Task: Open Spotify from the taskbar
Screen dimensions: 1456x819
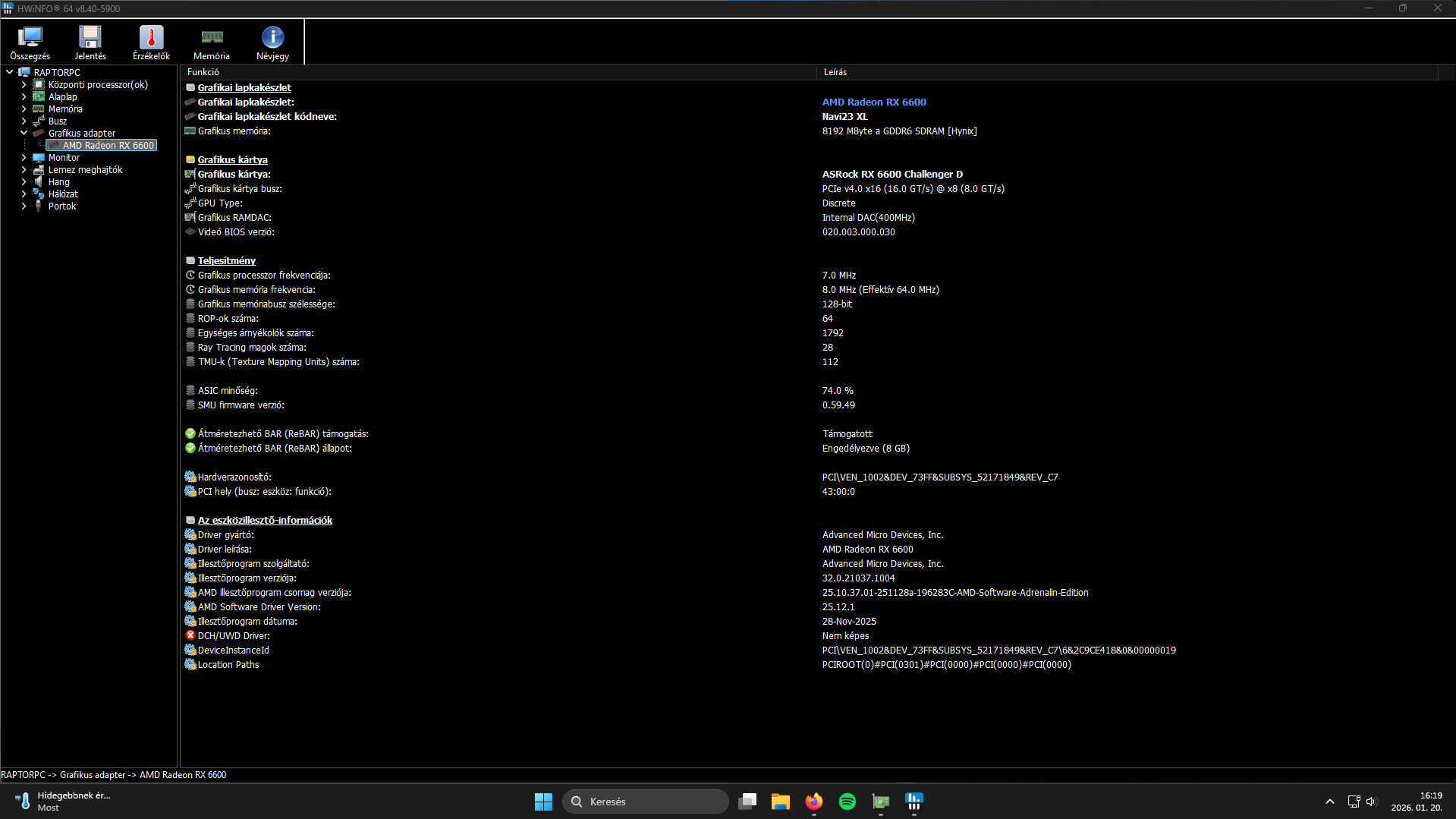Action: (x=847, y=802)
